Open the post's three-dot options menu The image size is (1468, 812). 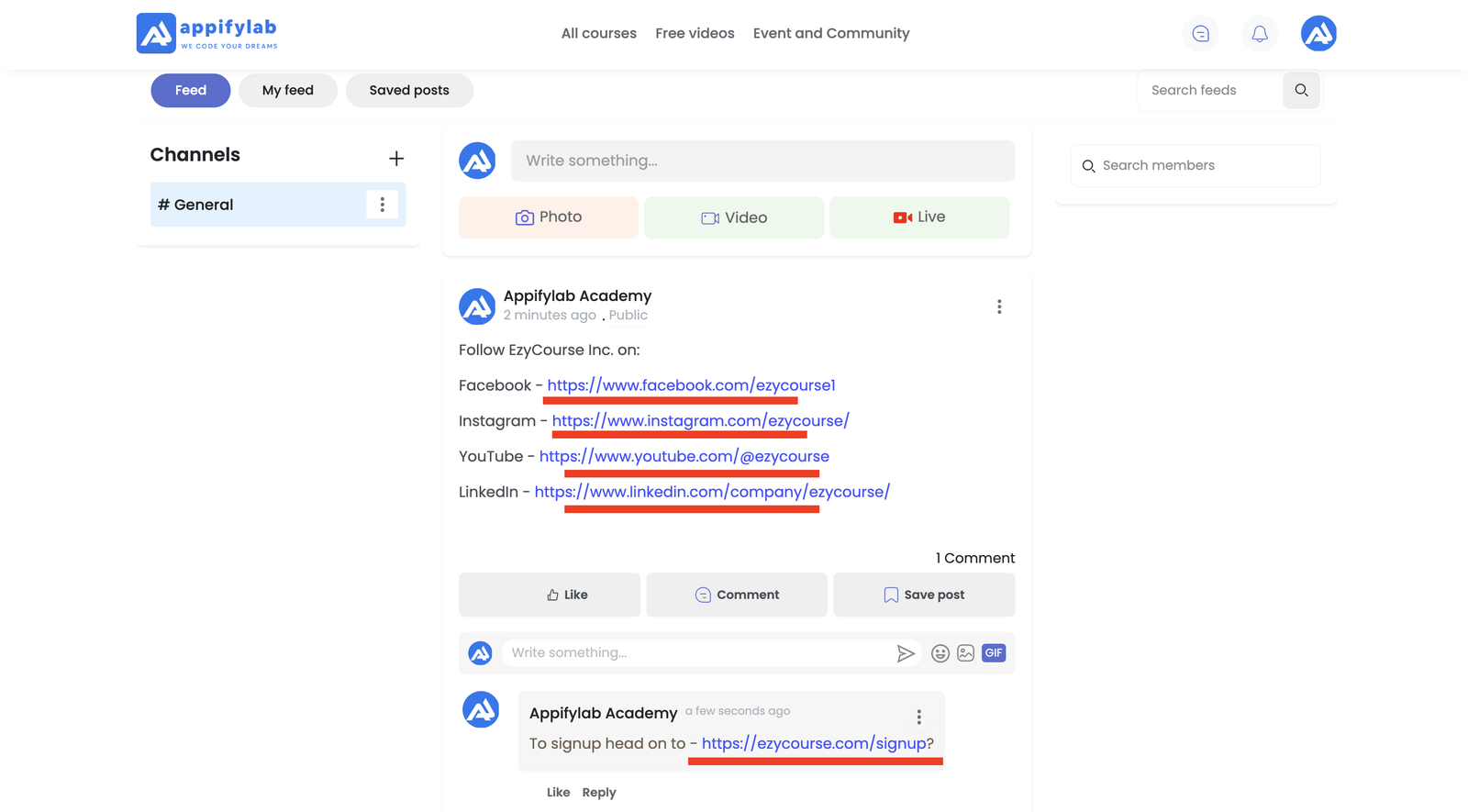pyautogui.click(x=998, y=306)
